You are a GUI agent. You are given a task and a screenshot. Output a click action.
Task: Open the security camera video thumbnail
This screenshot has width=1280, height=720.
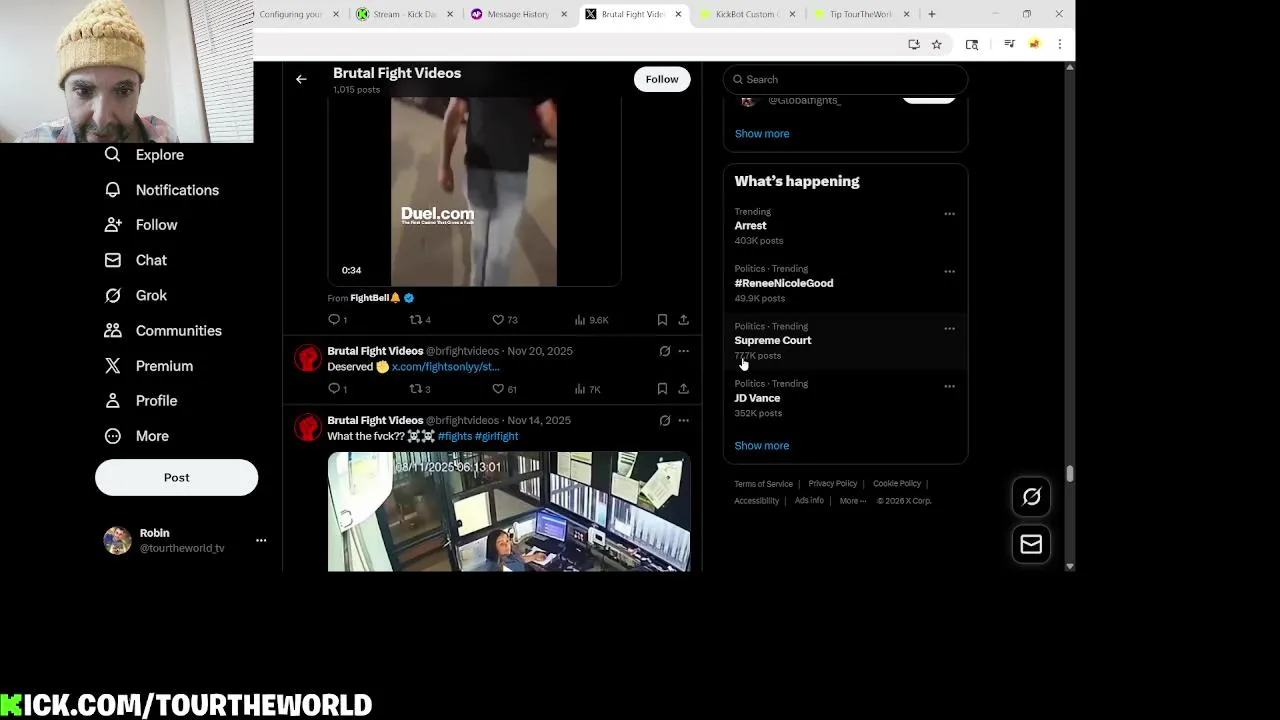508,512
